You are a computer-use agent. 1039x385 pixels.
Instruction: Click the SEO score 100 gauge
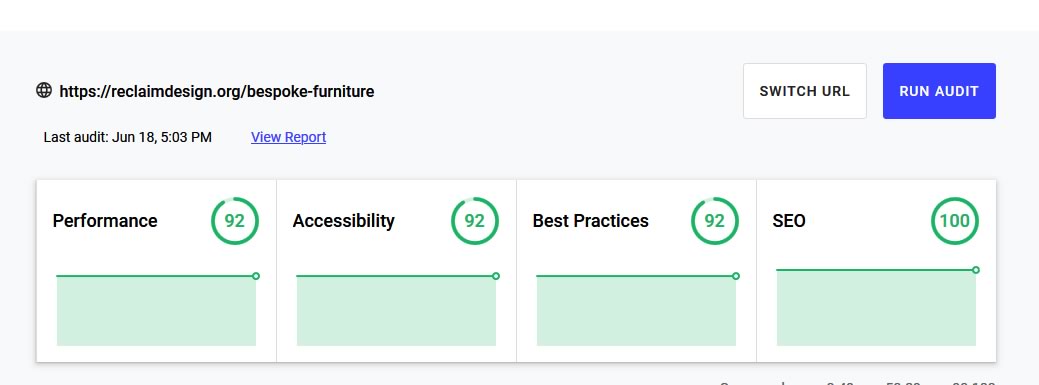pyautogui.click(x=955, y=221)
